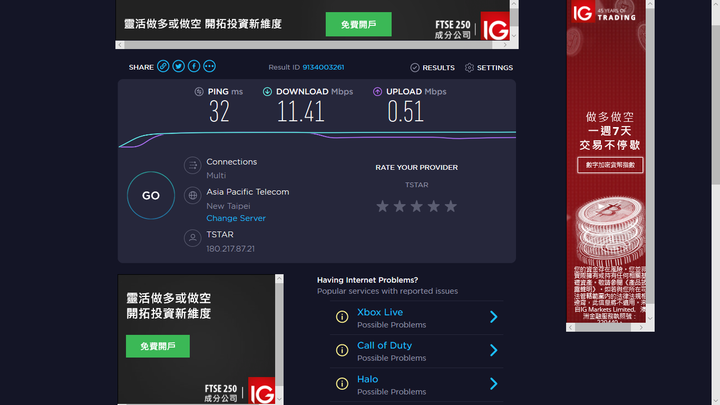Click the RATE YOUR PROVIDER heading
The image size is (720, 405).
pos(416,168)
